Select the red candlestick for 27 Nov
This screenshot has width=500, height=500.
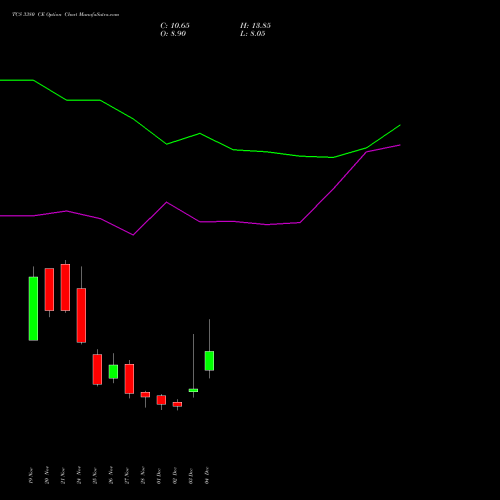pos(129,379)
